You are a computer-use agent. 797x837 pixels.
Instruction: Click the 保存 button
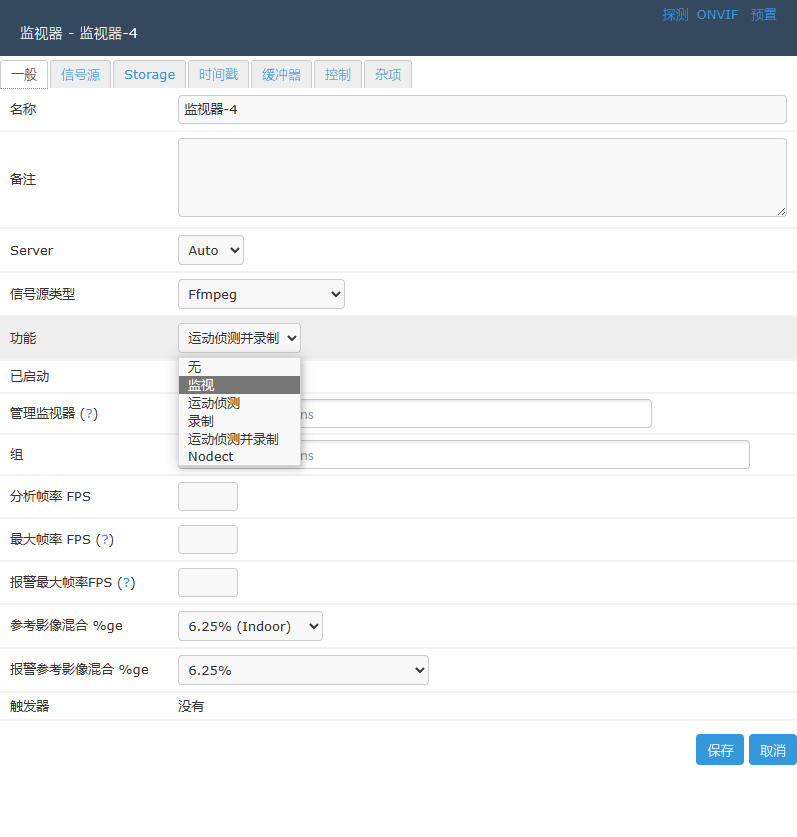click(720, 750)
